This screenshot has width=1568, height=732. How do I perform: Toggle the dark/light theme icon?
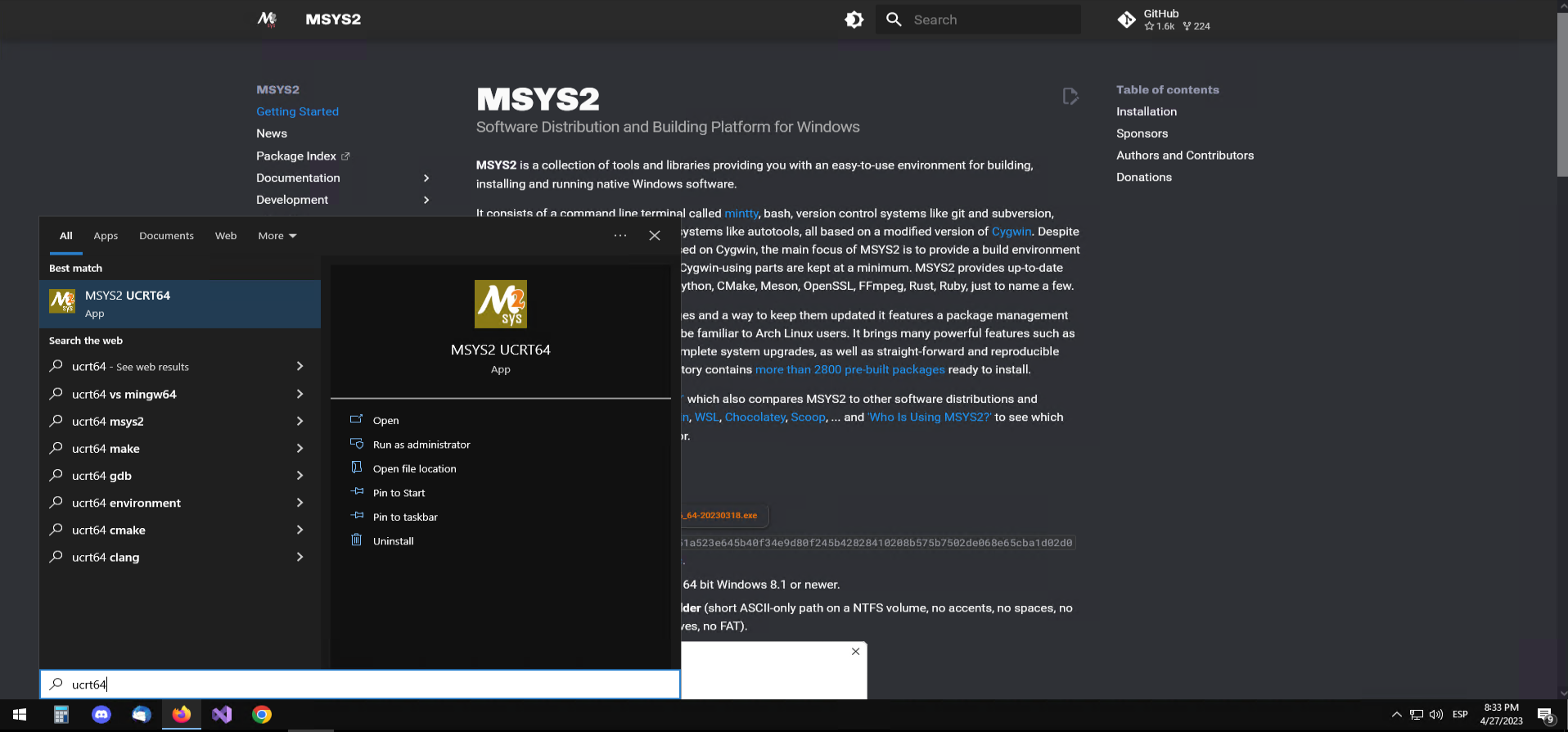click(x=854, y=20)
